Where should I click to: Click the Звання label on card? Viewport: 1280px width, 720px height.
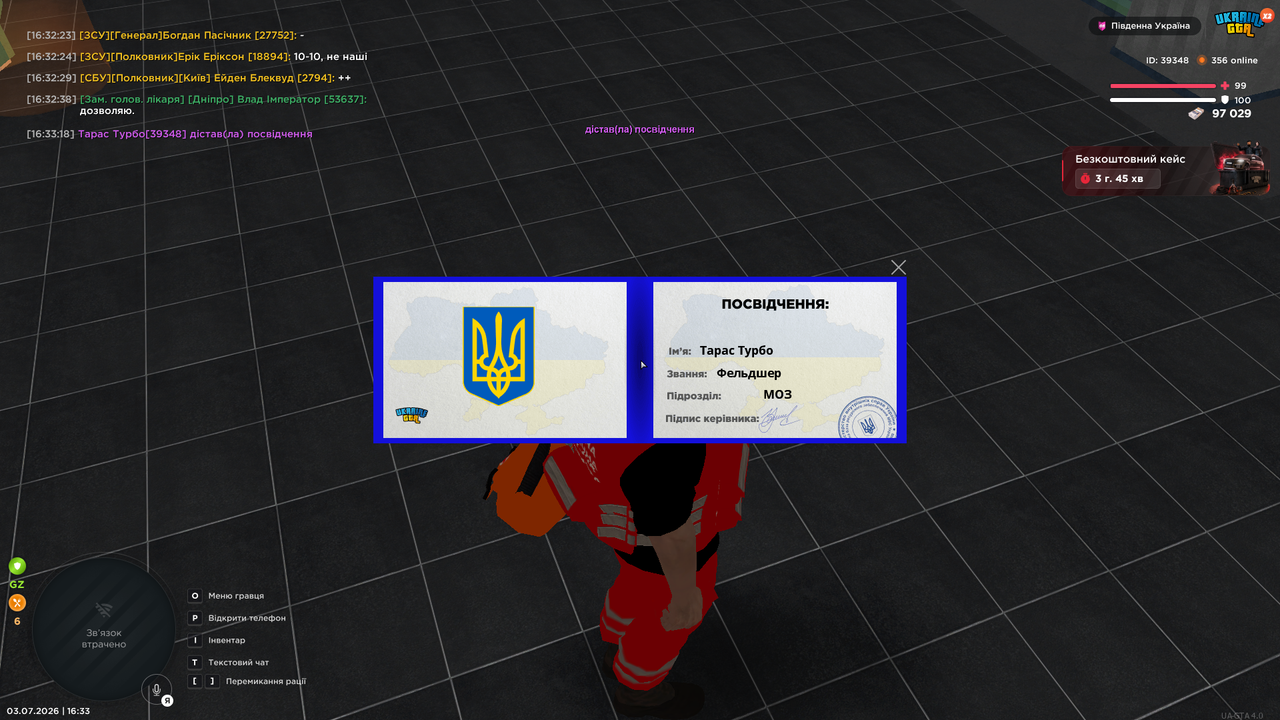[687, 374]
